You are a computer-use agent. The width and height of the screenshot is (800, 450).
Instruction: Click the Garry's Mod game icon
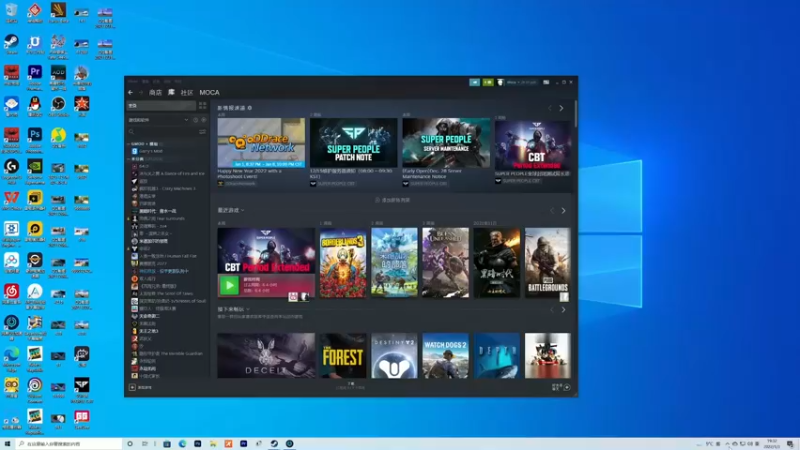134,151
